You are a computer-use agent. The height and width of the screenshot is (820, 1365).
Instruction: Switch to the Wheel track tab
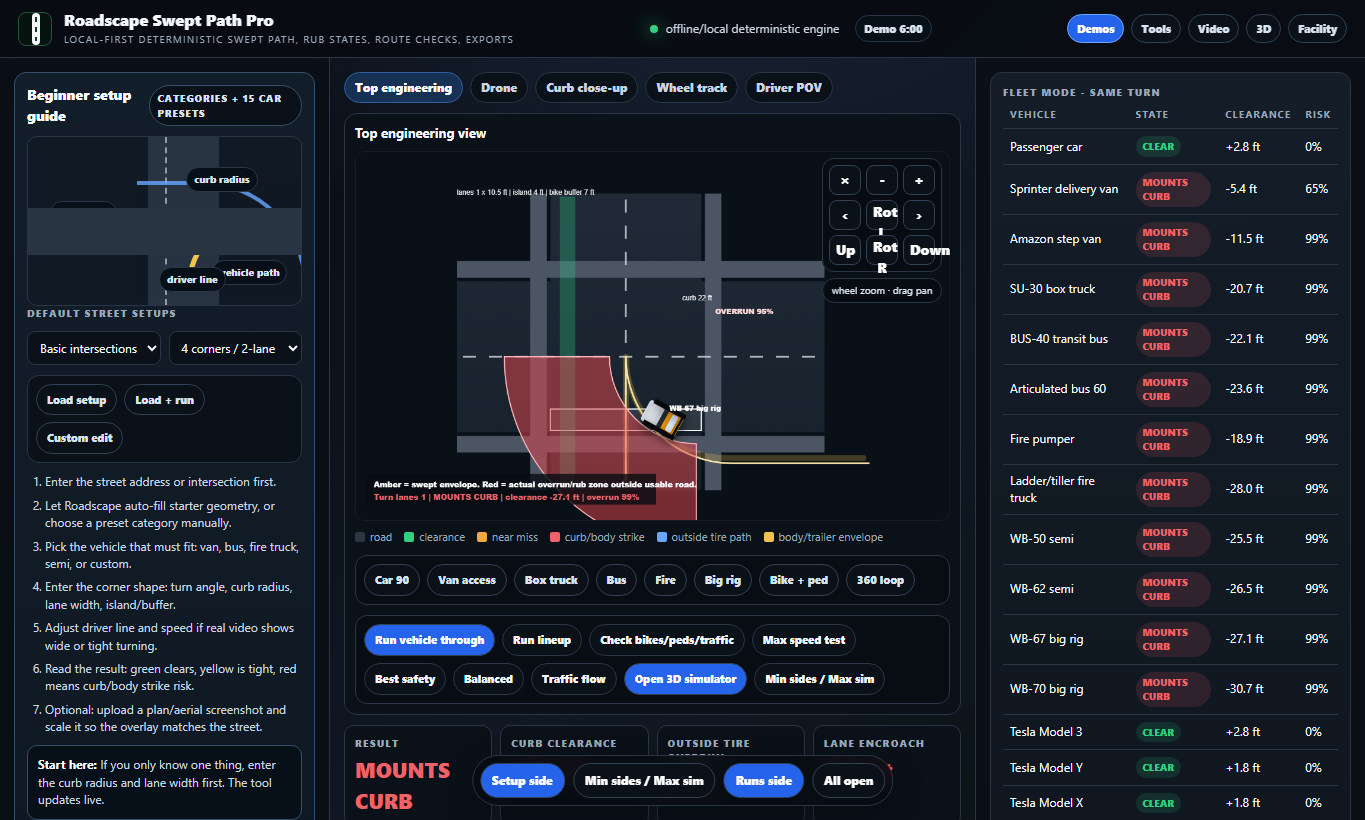coord(692,88)
